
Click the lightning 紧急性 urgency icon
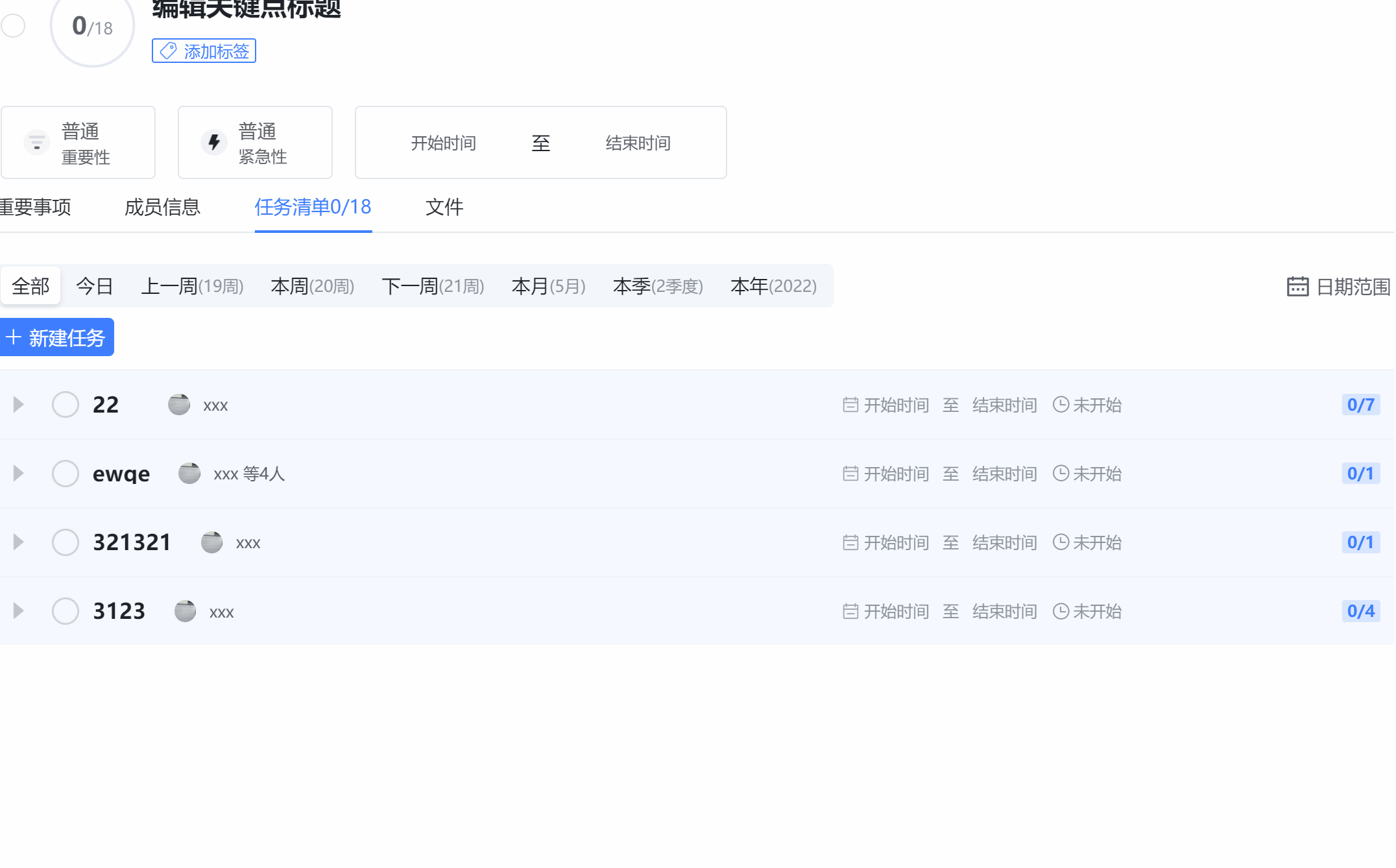[213, 142]
